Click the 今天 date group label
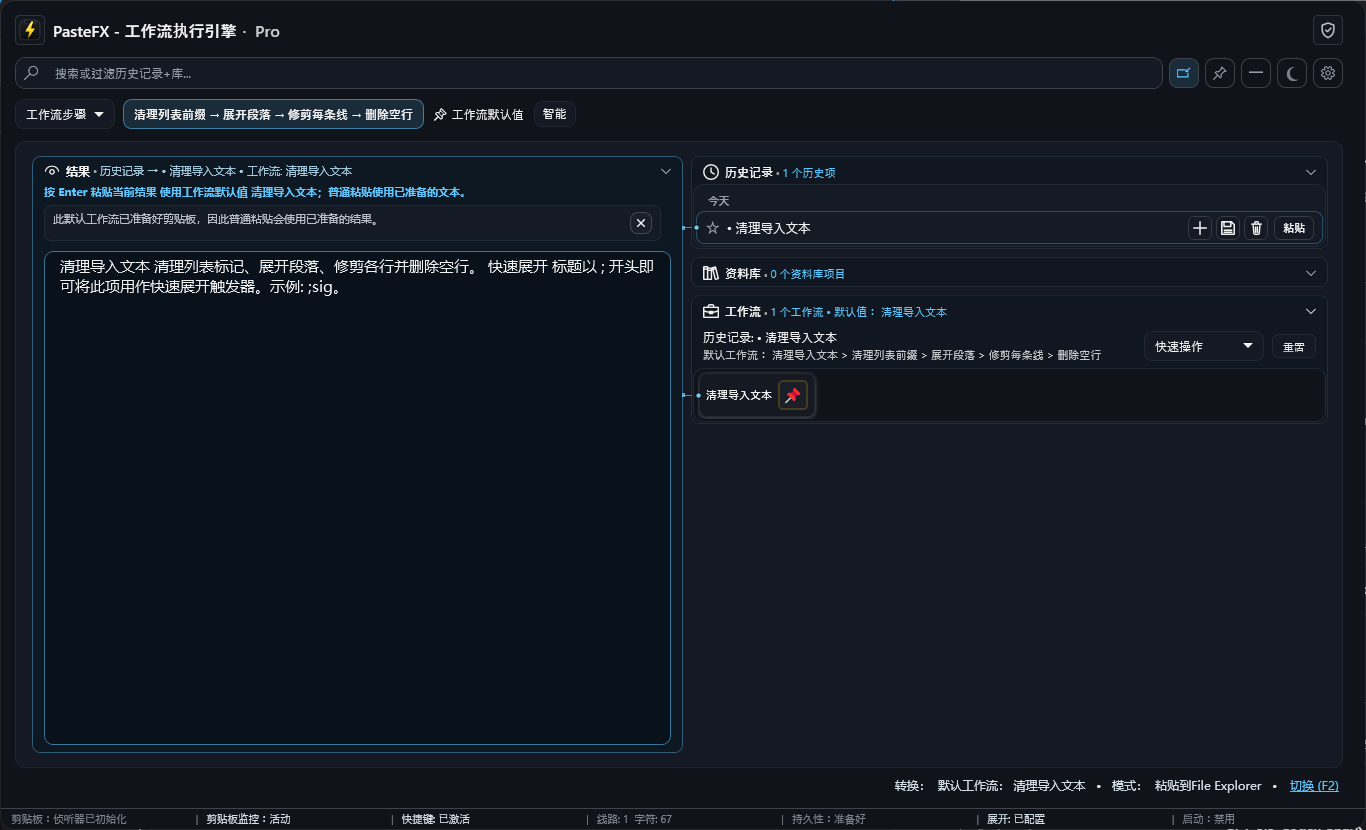The width and height of the screenshot is (1366, 830). pyautogui.click(x=719, y=201)
